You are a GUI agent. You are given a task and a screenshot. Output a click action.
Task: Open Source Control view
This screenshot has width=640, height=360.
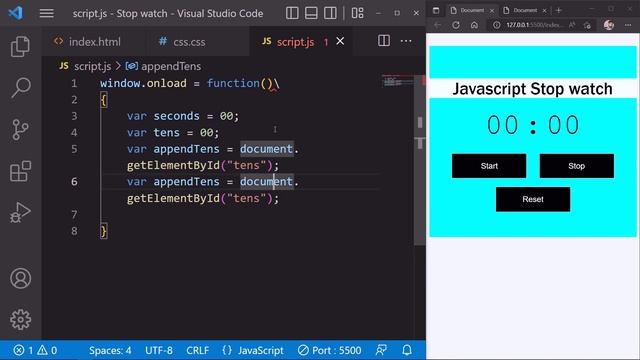pyautogui.click(x=20, y=129)
